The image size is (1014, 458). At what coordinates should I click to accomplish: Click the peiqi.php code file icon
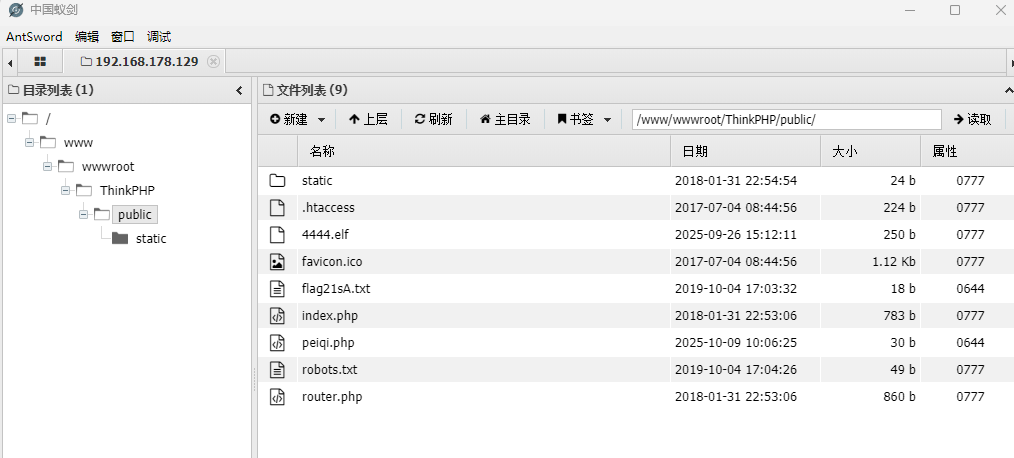click(277, 342)
